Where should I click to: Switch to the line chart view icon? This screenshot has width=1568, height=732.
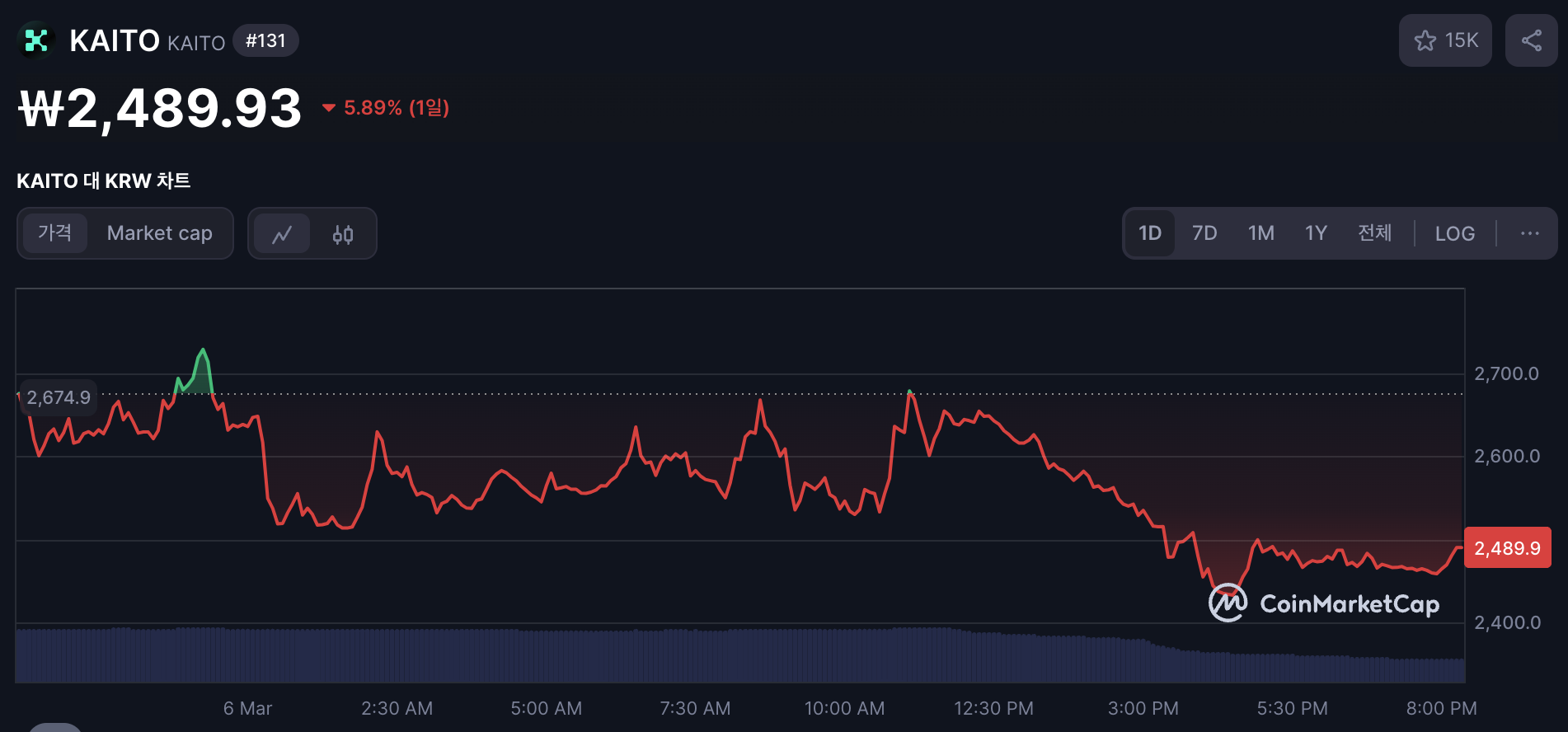click(x=282, y=234)
